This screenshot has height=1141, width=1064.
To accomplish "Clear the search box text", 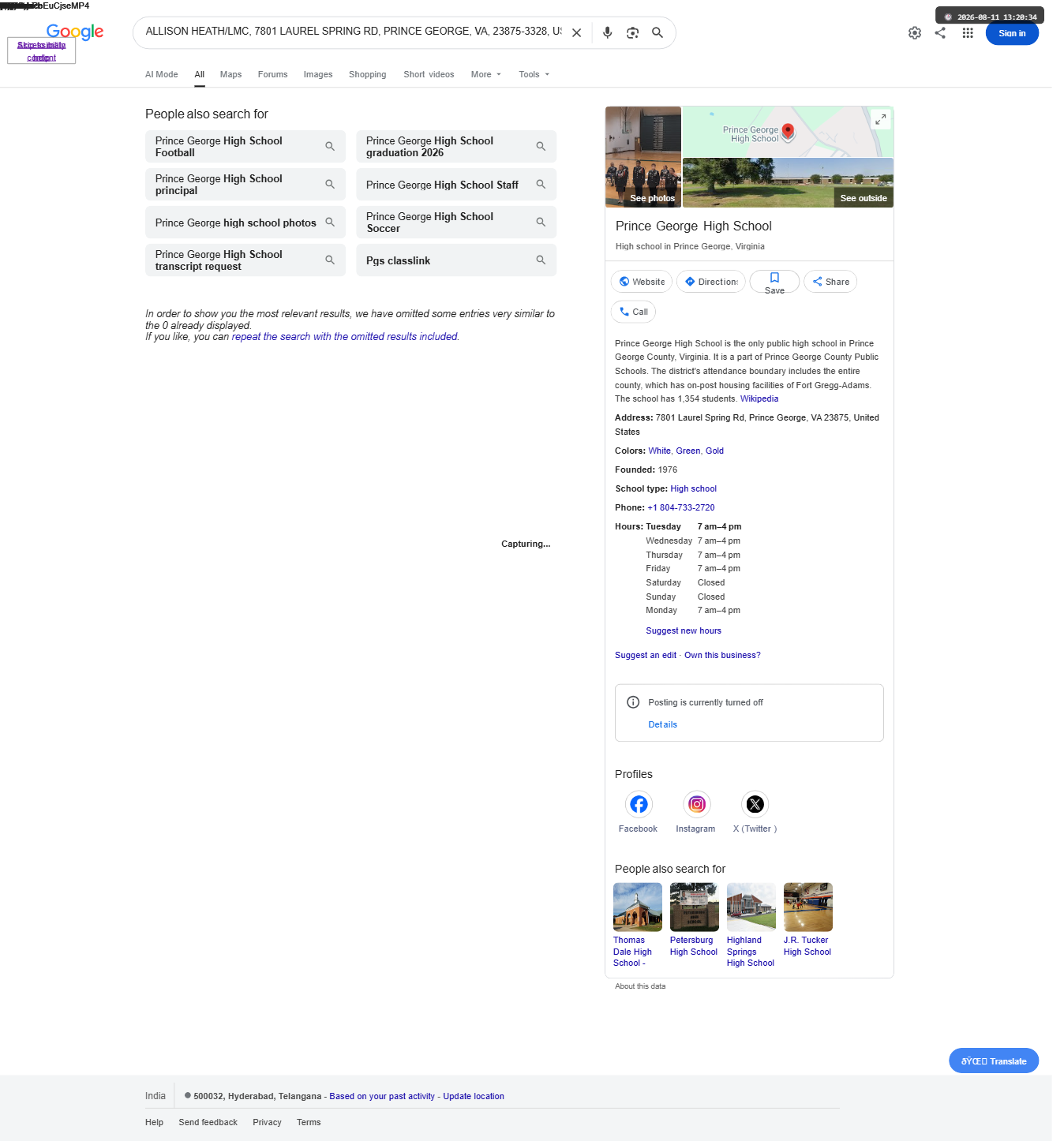I will (x=577, y=33).
